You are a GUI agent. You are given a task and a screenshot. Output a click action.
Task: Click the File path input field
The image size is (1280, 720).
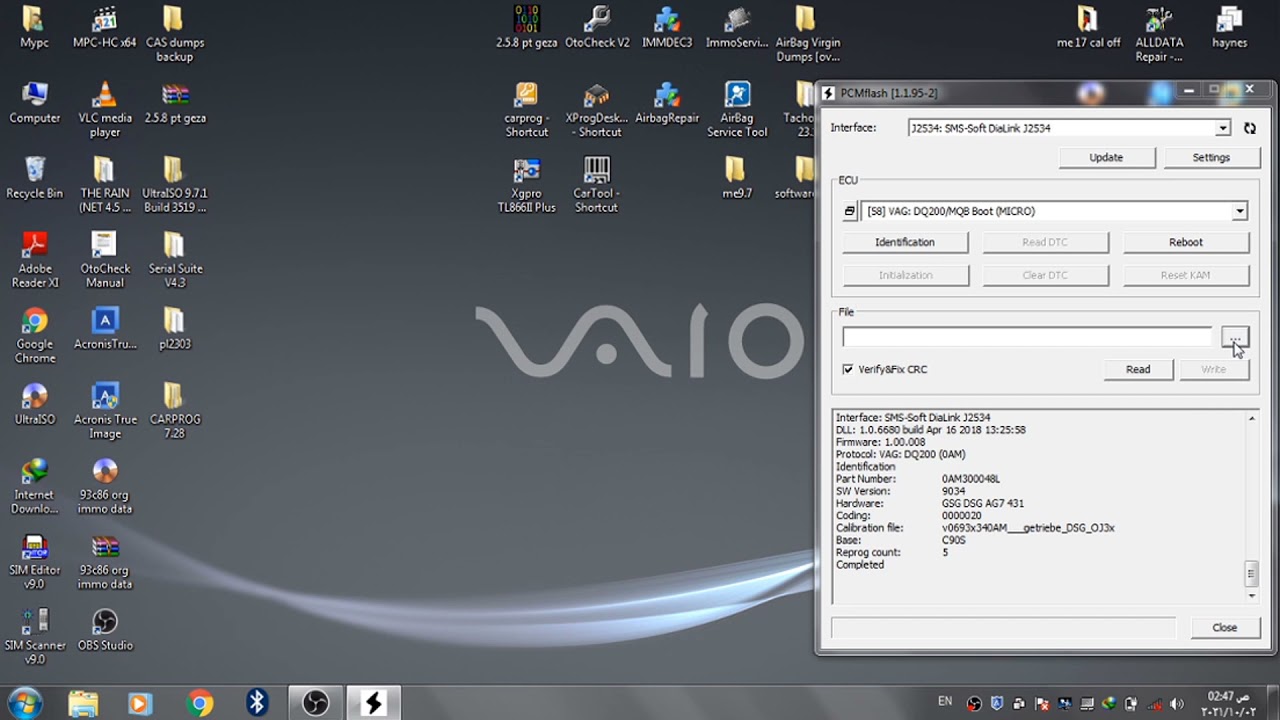(1027, 338)
